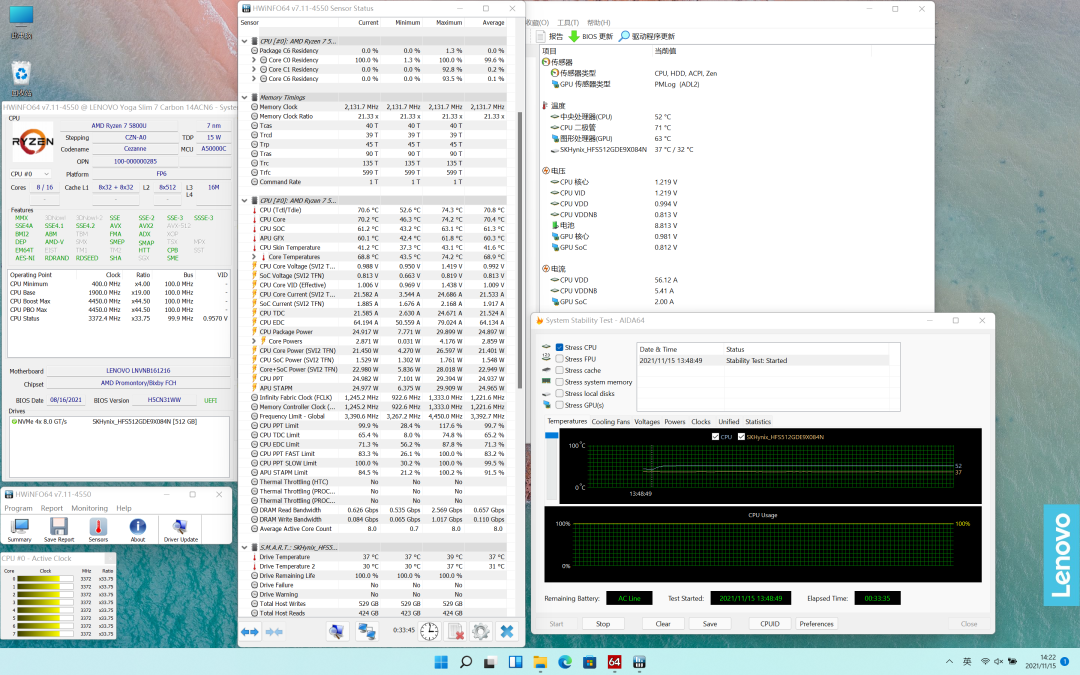Screen dimensions: 1080x675
Task: Open Microsoft Store from taskbar
Action: [590, 662]
